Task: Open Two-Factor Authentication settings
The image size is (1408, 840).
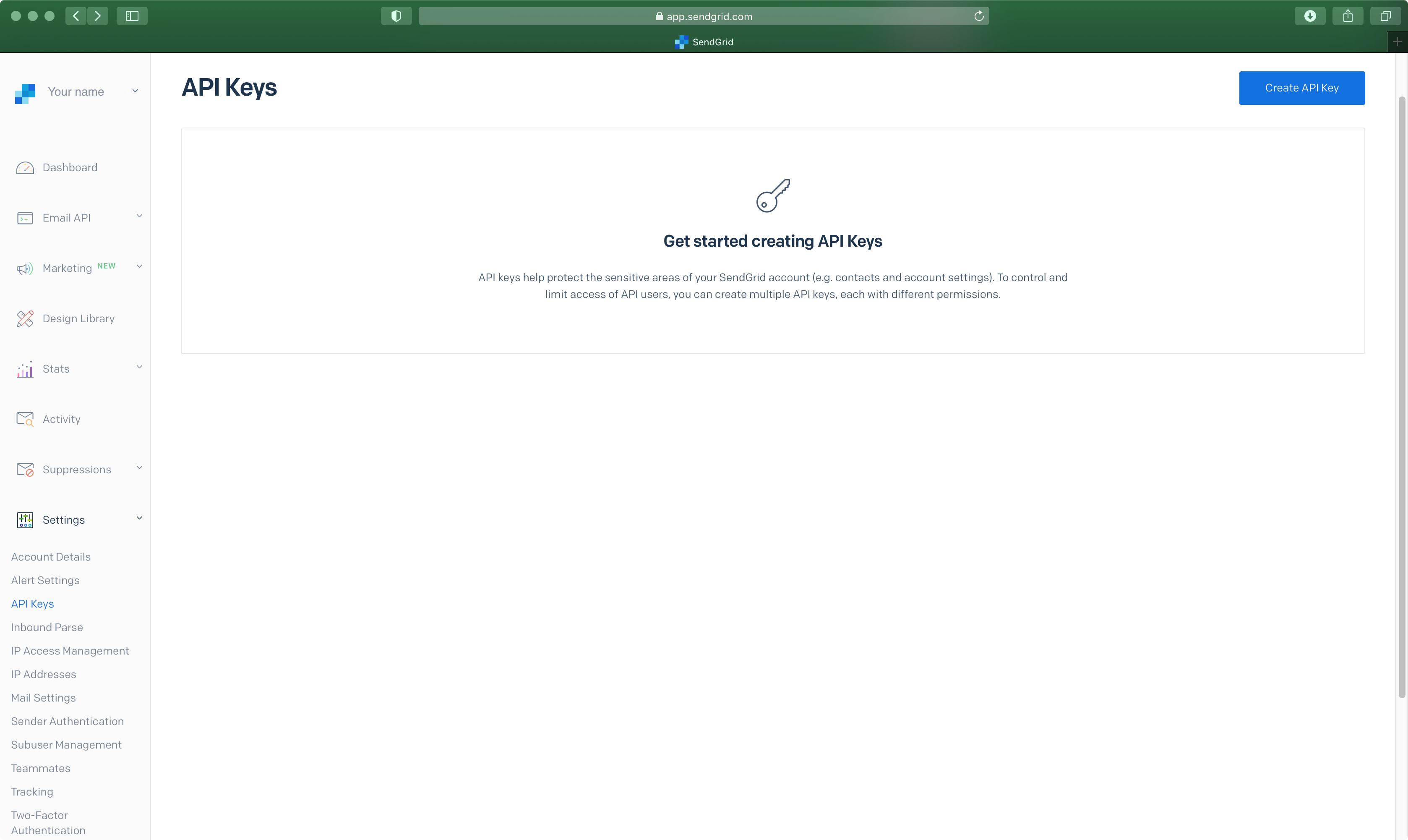Action: (x=49, y=822)
